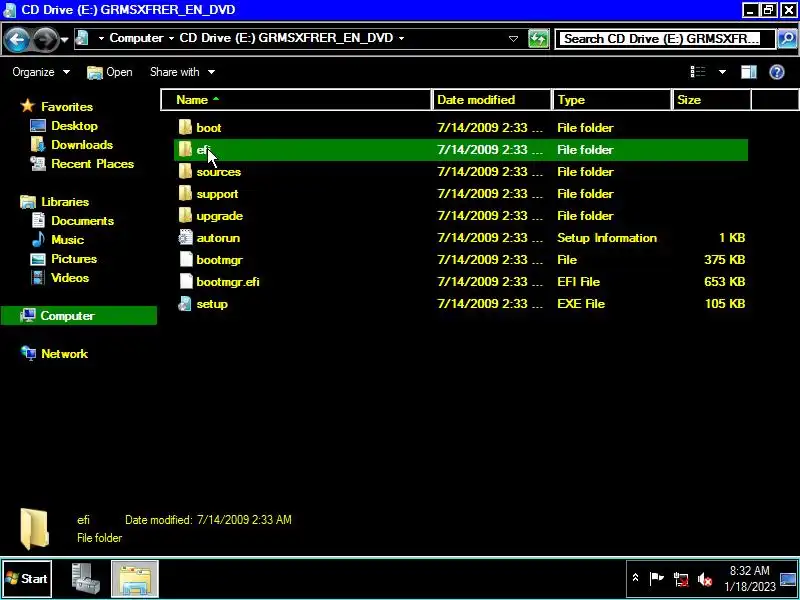Change view with the view icon

(697, 72)
